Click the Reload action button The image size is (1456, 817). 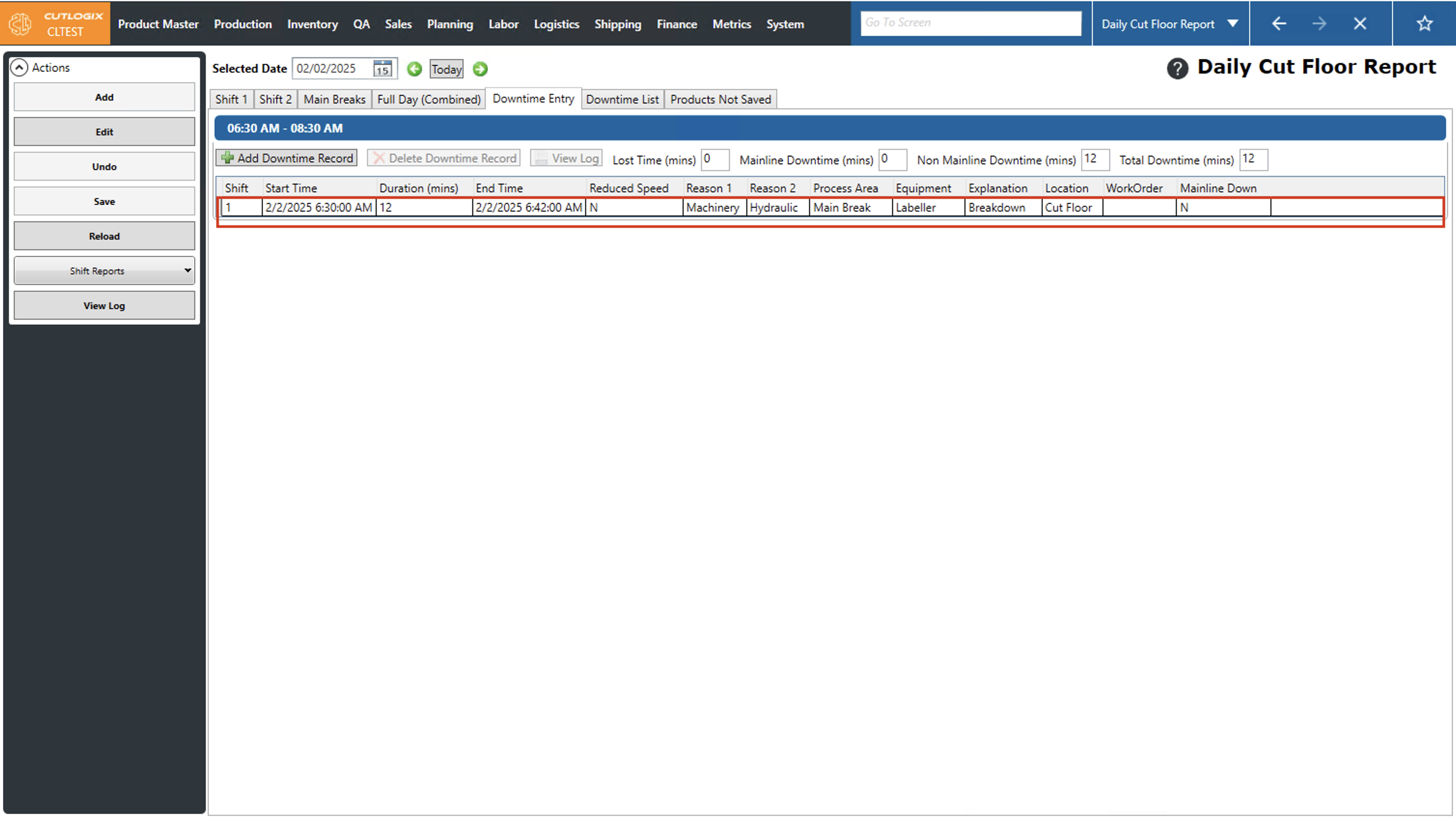click(104, 236)
